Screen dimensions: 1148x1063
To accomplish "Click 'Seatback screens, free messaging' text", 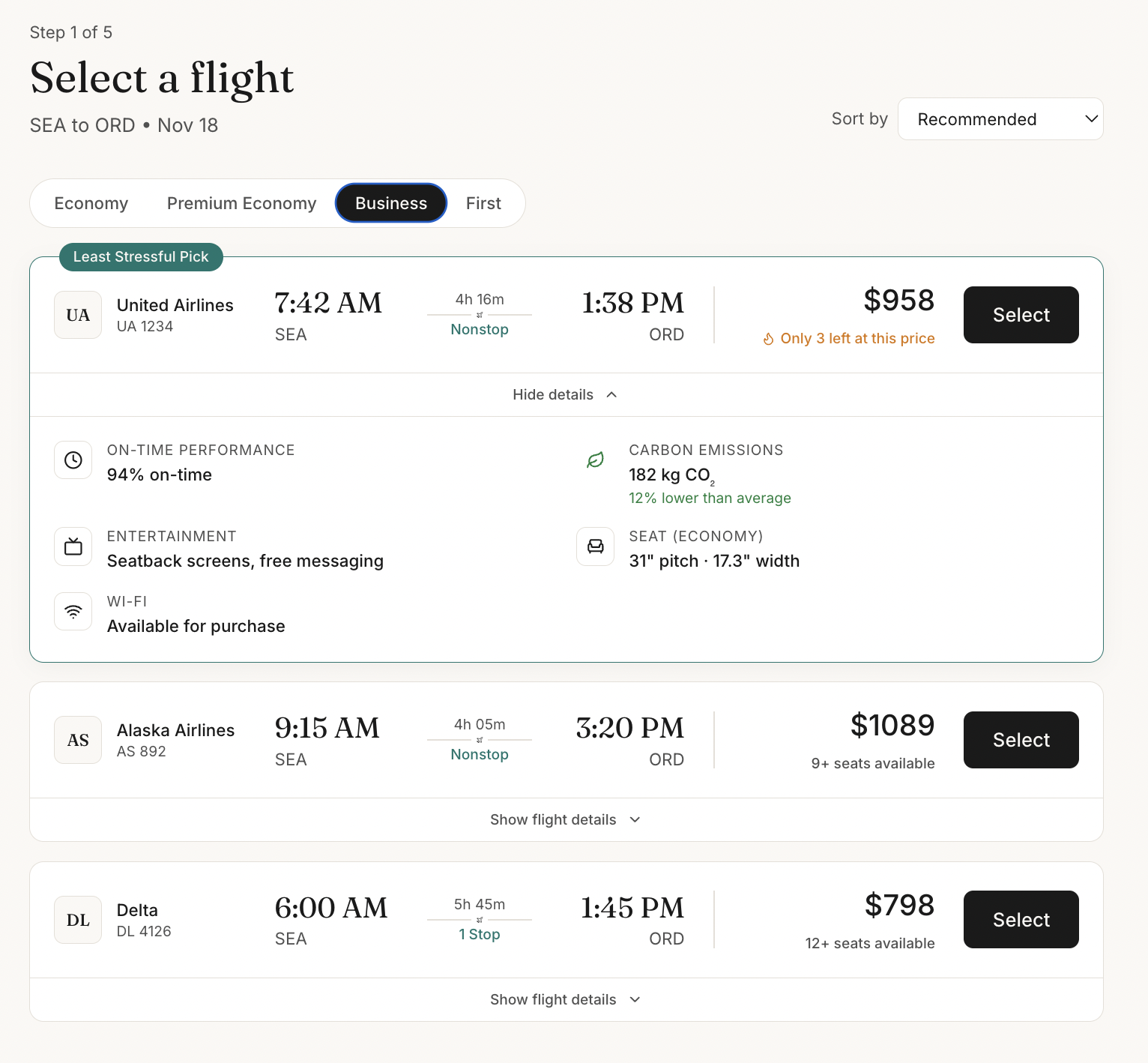I will tap(245, 561).
